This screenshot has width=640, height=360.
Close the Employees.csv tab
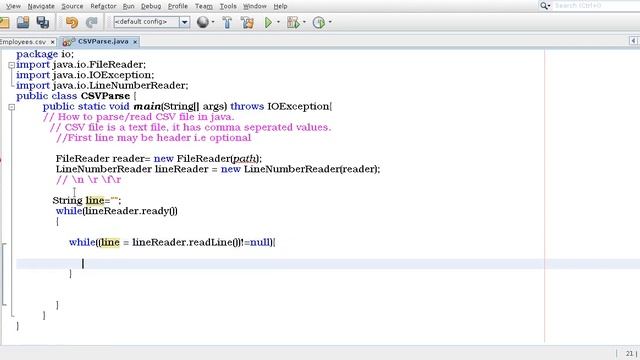tap(52, 42)
